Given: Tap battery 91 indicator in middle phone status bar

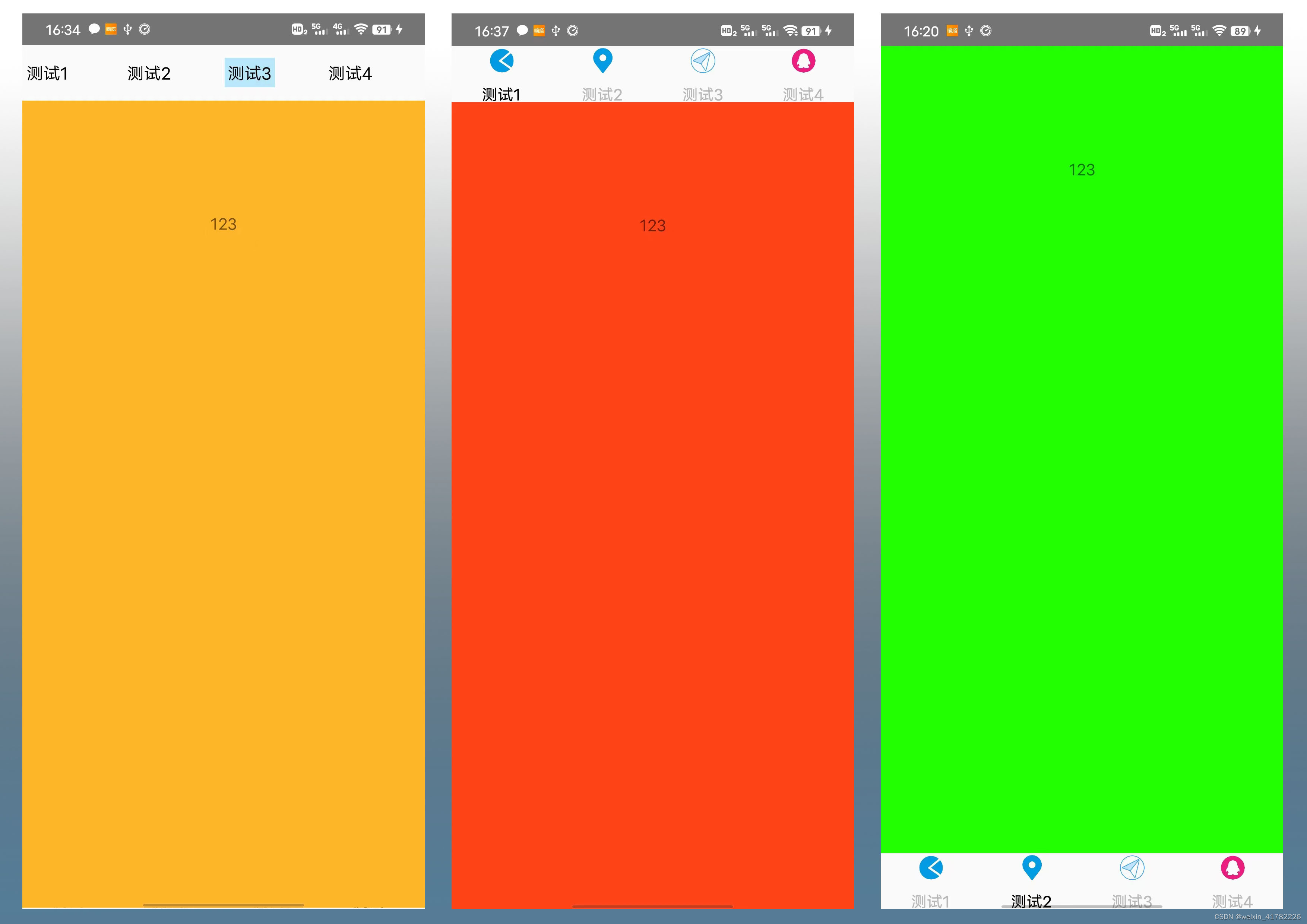Looking at the screenshot, I should point(812,31).
